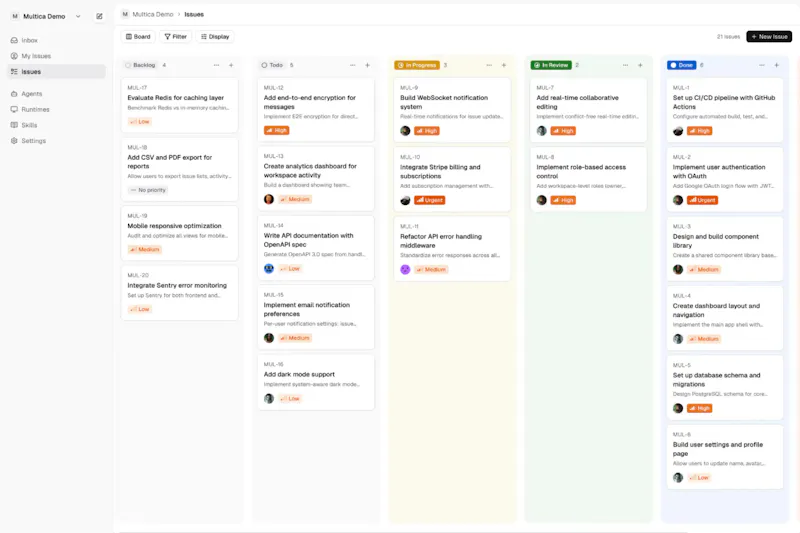Click the Urgent priority tag on MUL-10

(x=430, y=200)
